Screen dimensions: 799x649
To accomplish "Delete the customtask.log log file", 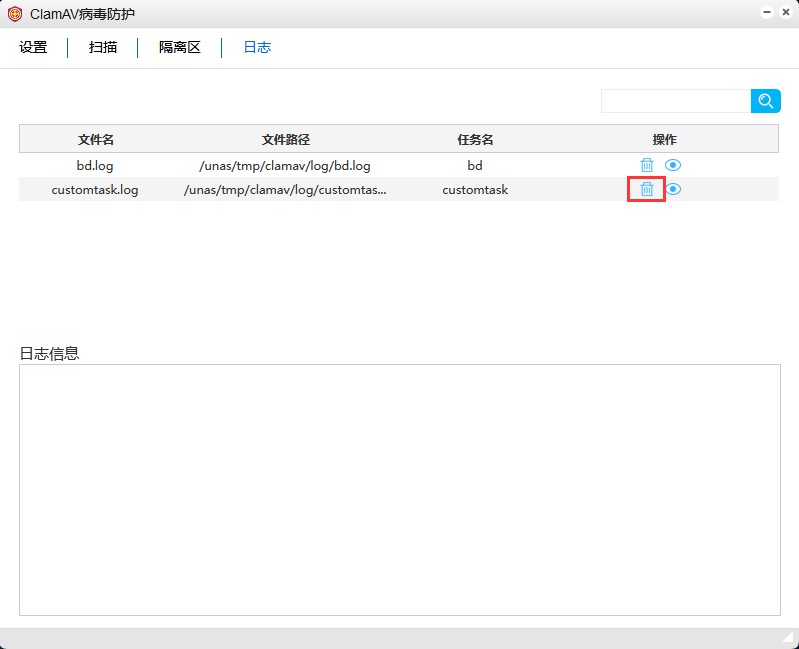I will [x=647, y=189].
